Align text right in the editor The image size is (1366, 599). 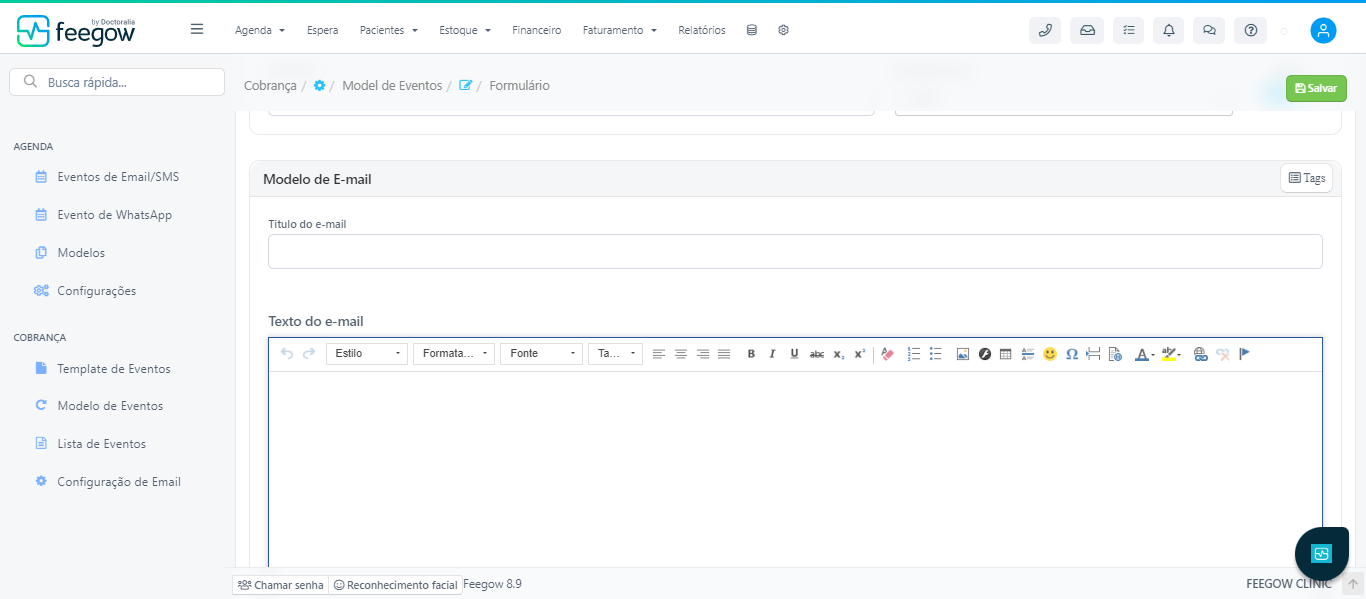703,354
